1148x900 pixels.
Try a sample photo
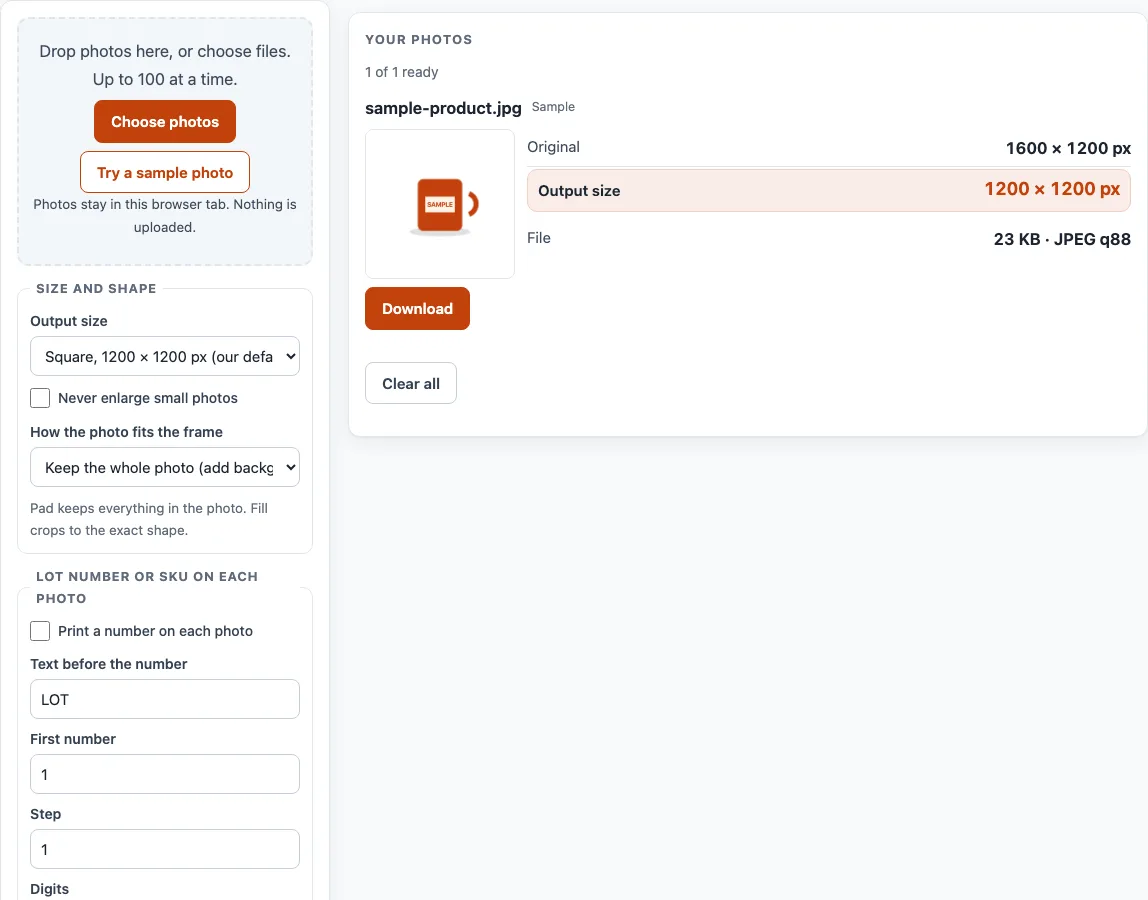pos(165,172)
